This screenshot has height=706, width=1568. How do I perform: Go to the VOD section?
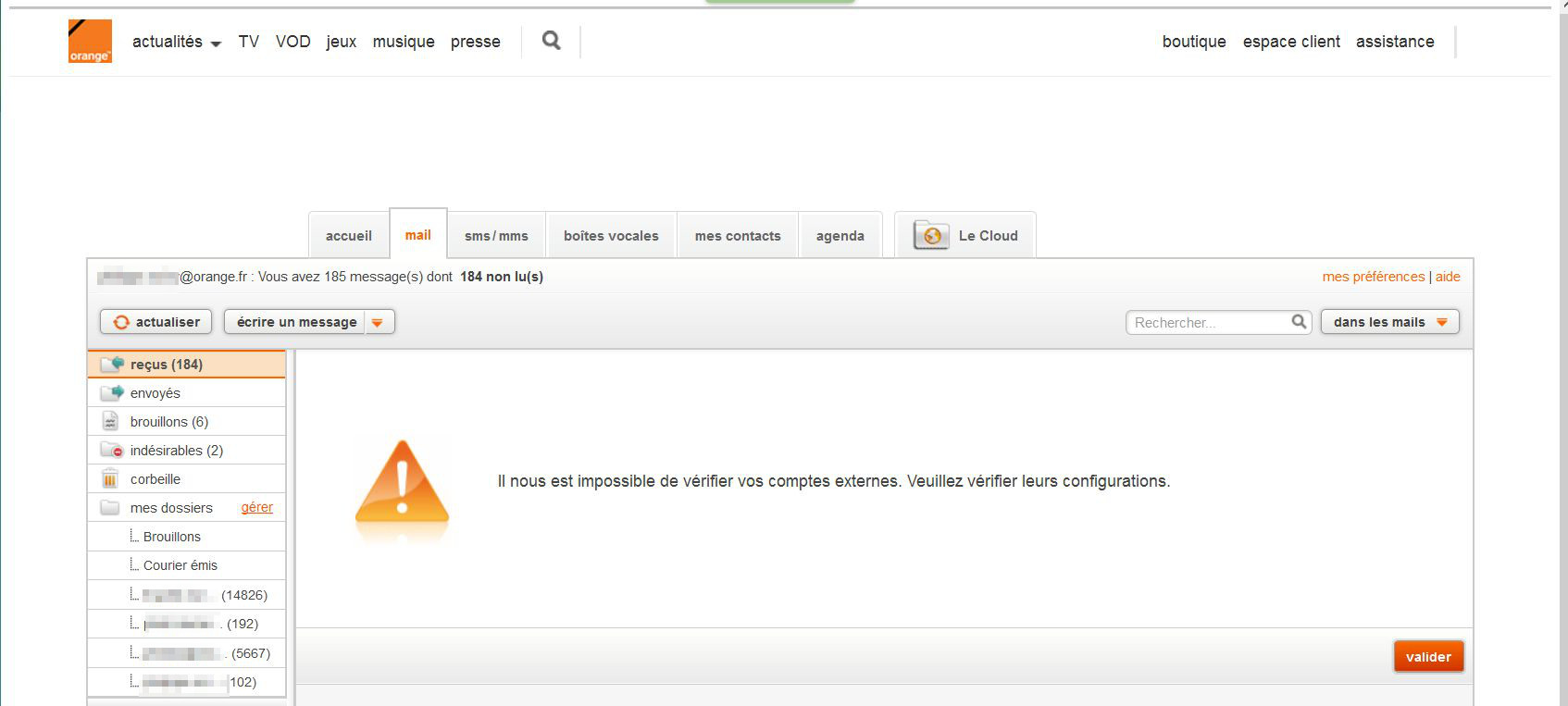[x=293, y=42]
